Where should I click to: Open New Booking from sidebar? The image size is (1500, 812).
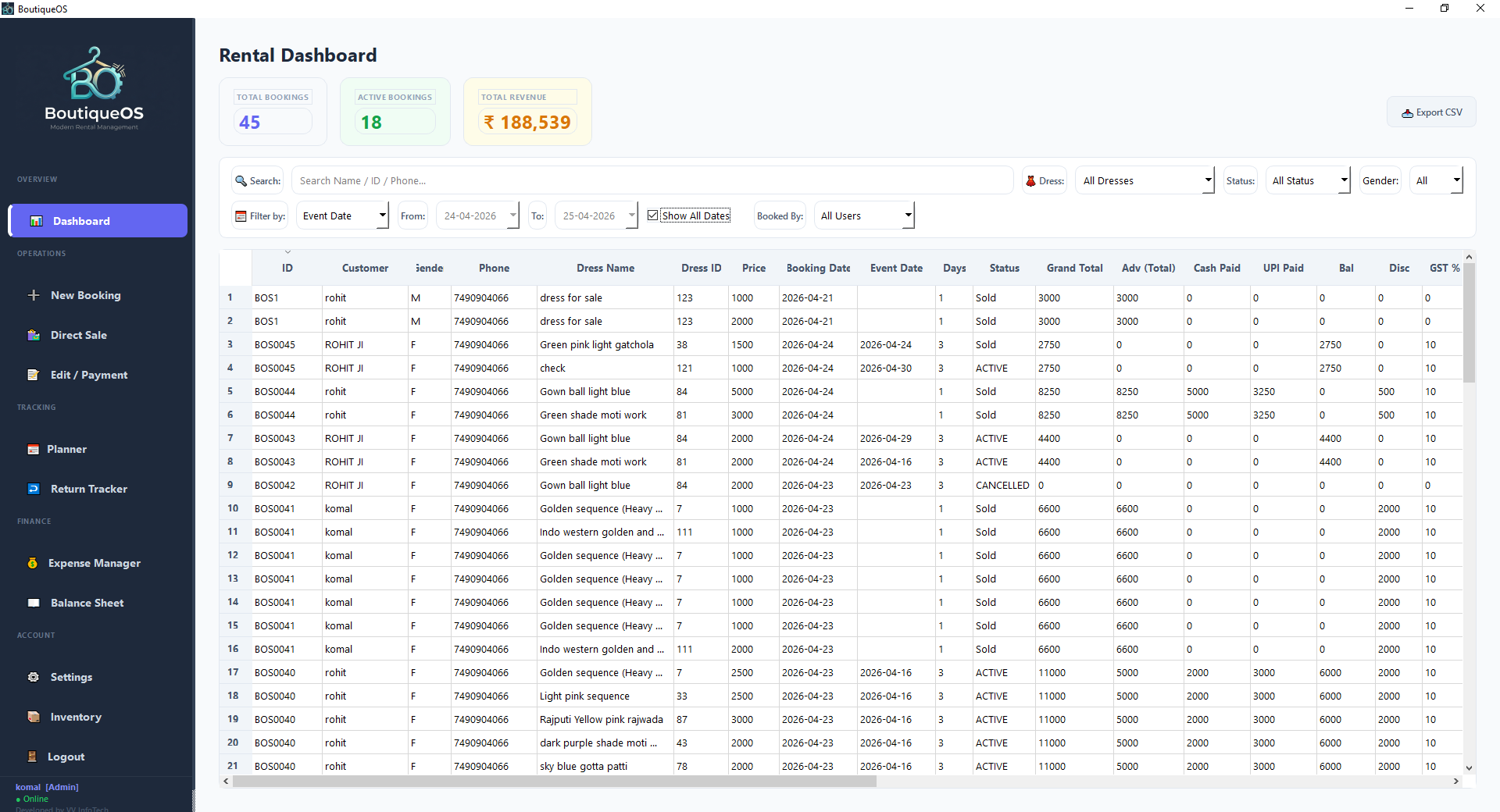tap(98, 295)
